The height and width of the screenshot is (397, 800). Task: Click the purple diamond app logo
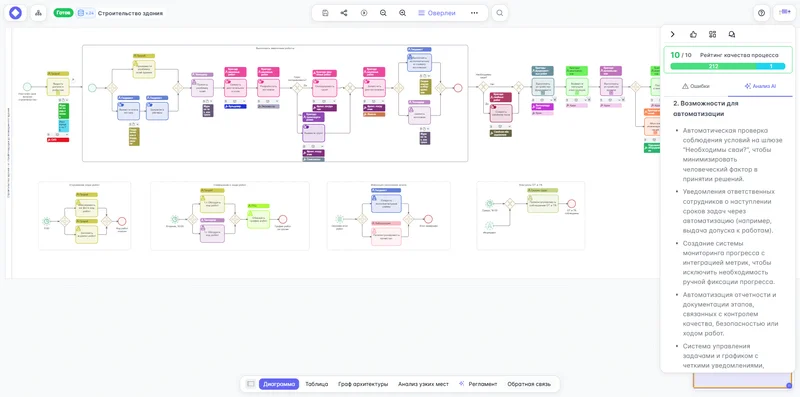click(15, 13)
